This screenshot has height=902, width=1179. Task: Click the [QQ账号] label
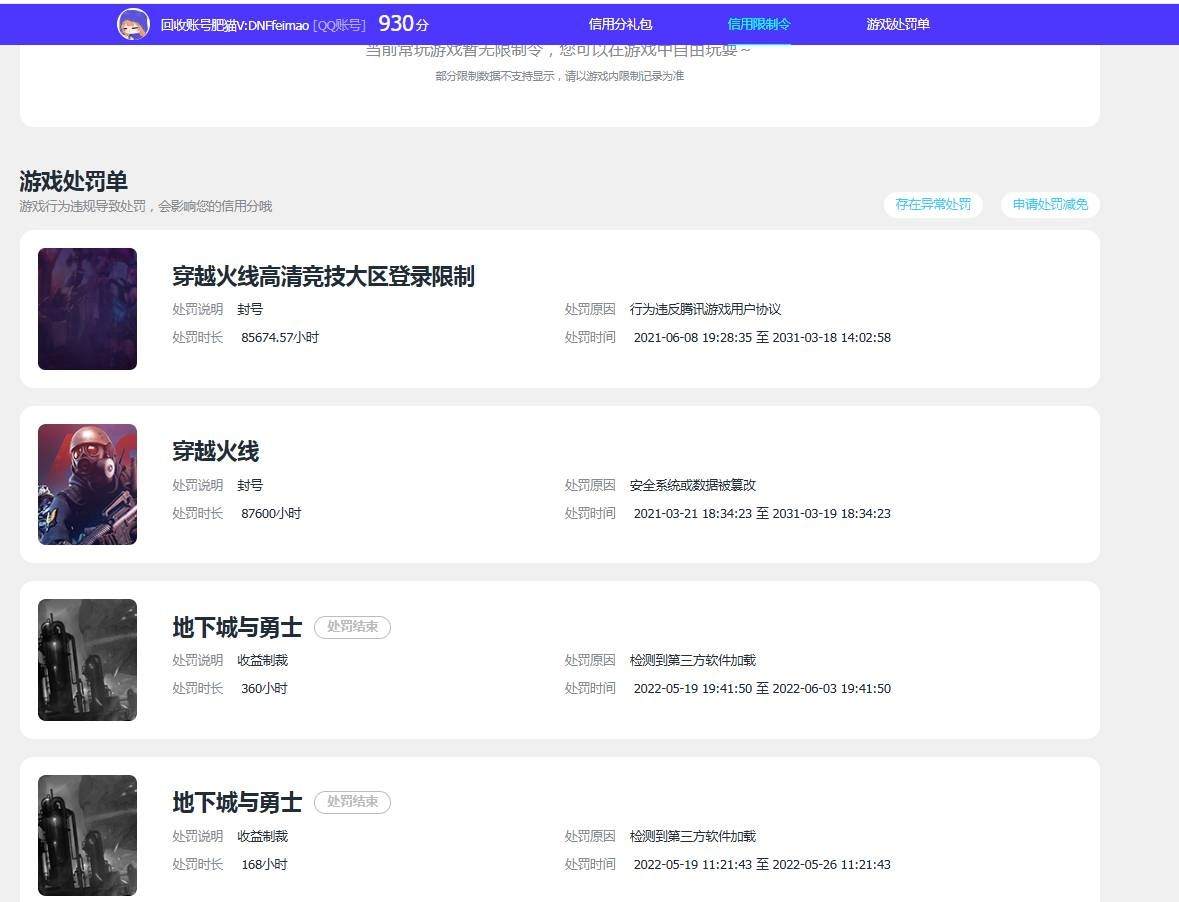click(x=339, y=25)
